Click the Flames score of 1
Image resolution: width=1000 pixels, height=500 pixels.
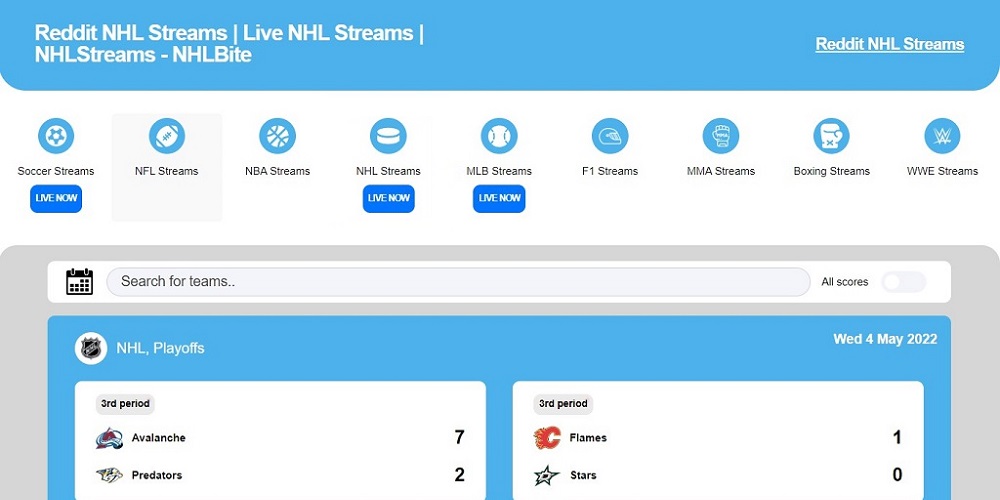tap(897, 438)
